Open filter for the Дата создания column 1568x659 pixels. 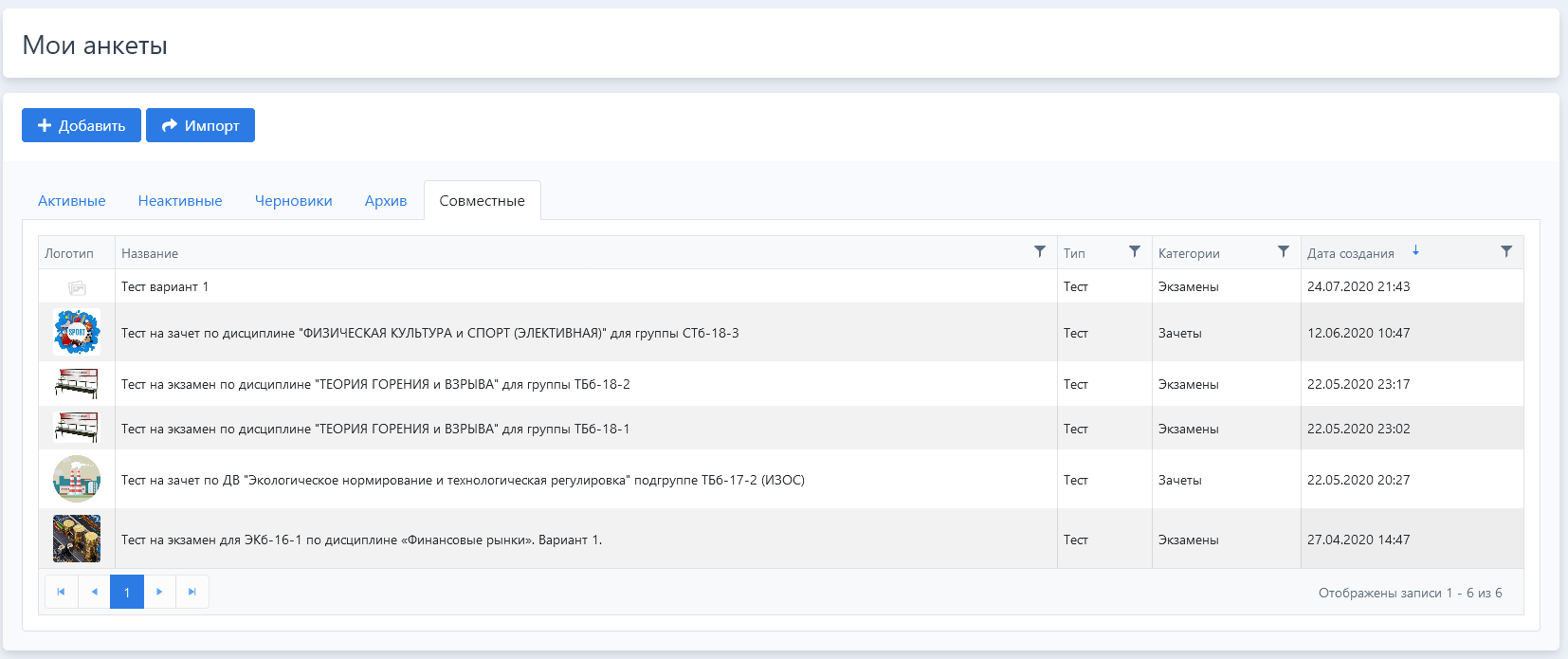[x=1505, y=251]
